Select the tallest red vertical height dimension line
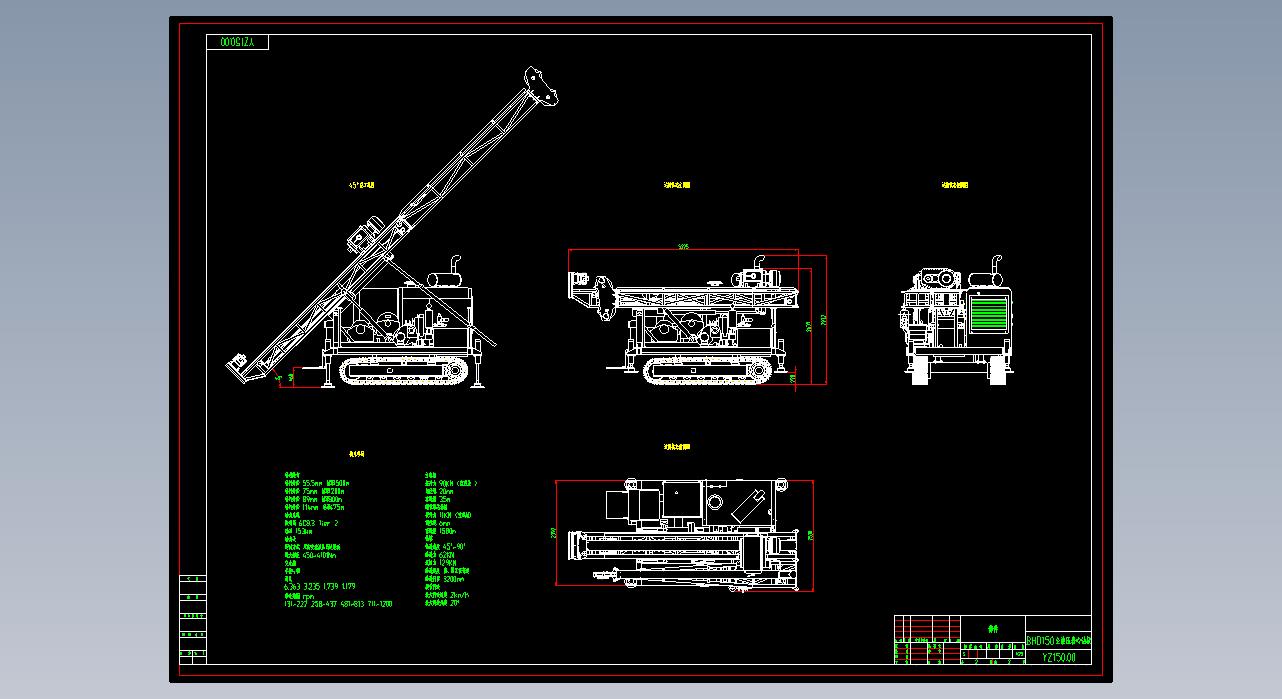Viewport: 1282px width, 699px height. pyautogui.click(x=826, y=320)
